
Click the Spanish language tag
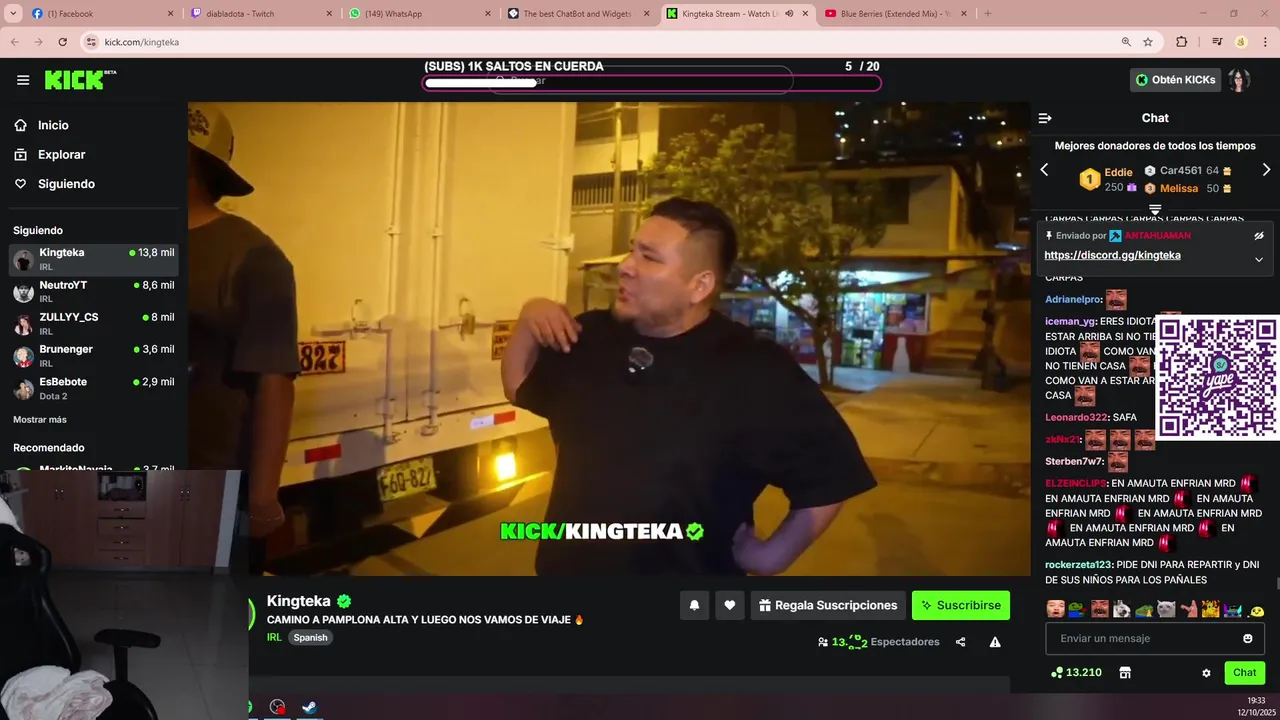click(x=310, y=637)
